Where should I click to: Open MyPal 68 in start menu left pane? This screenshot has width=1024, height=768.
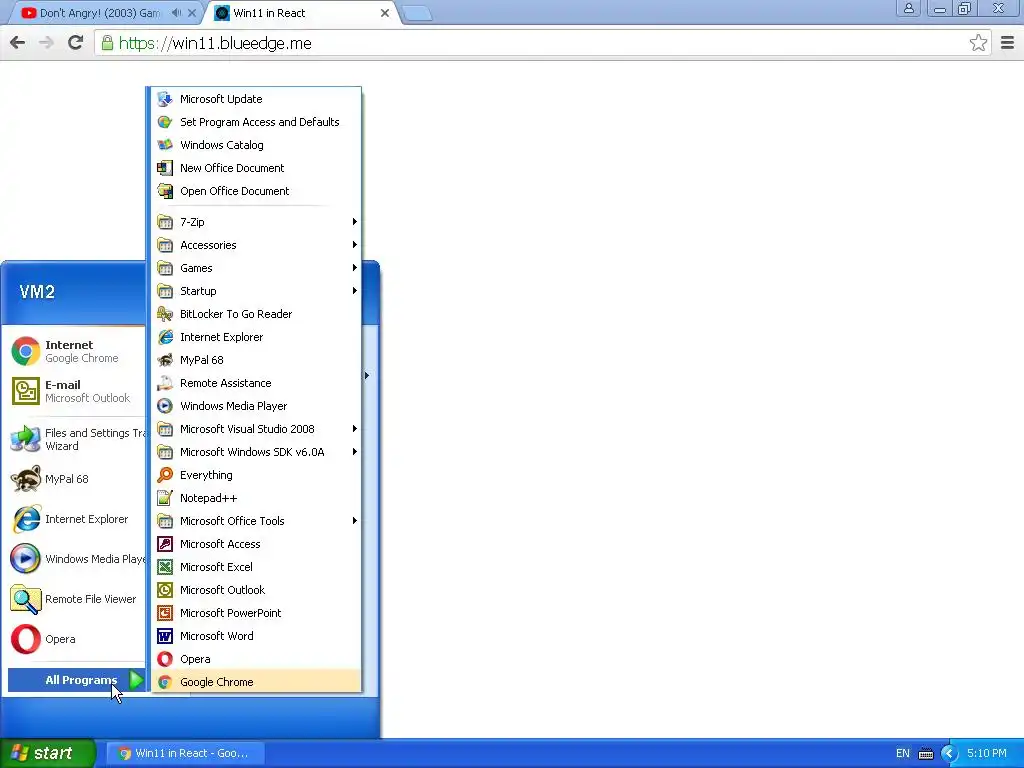(x=76, y=479)
